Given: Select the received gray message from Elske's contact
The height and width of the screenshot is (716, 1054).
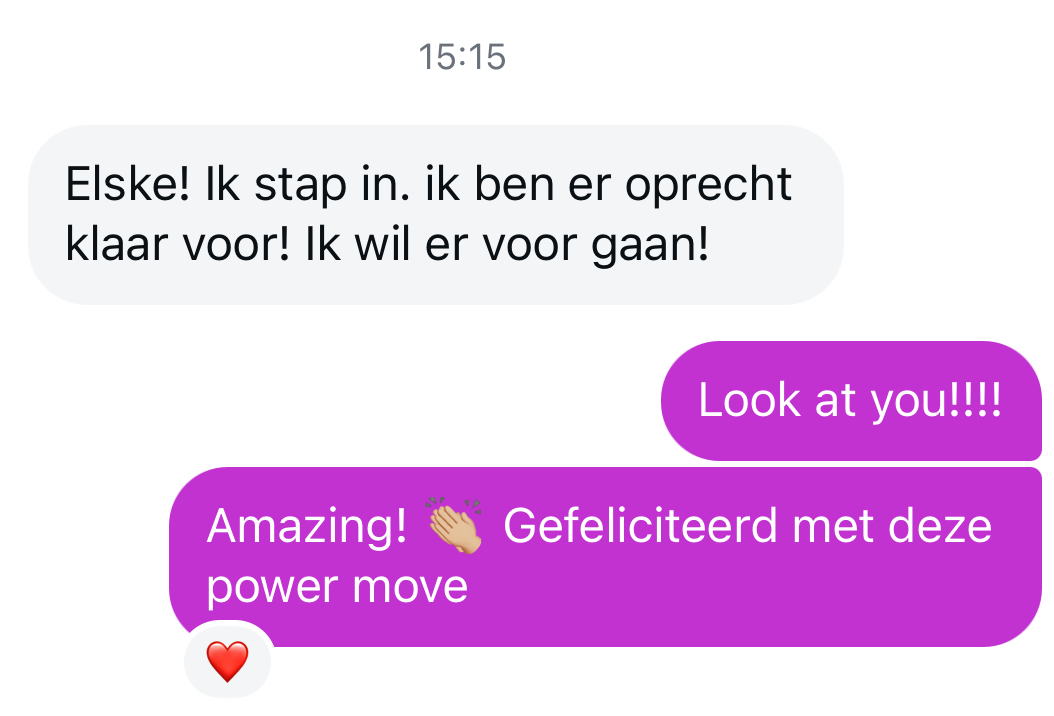Looking at the screenshot, I should click(436, 215).
